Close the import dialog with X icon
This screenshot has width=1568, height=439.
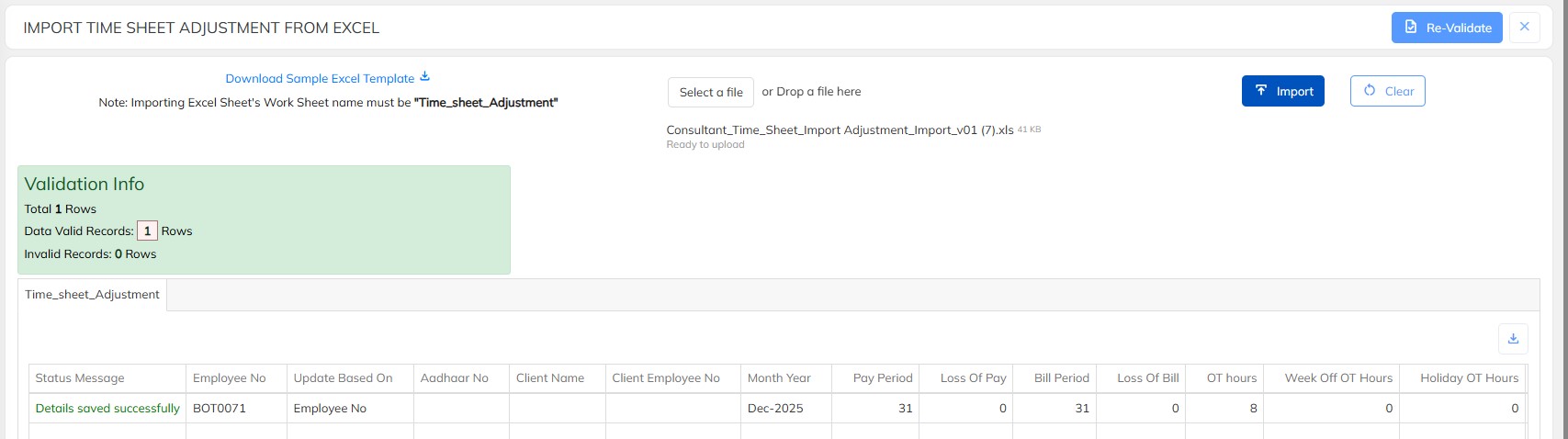[1524, 27]
